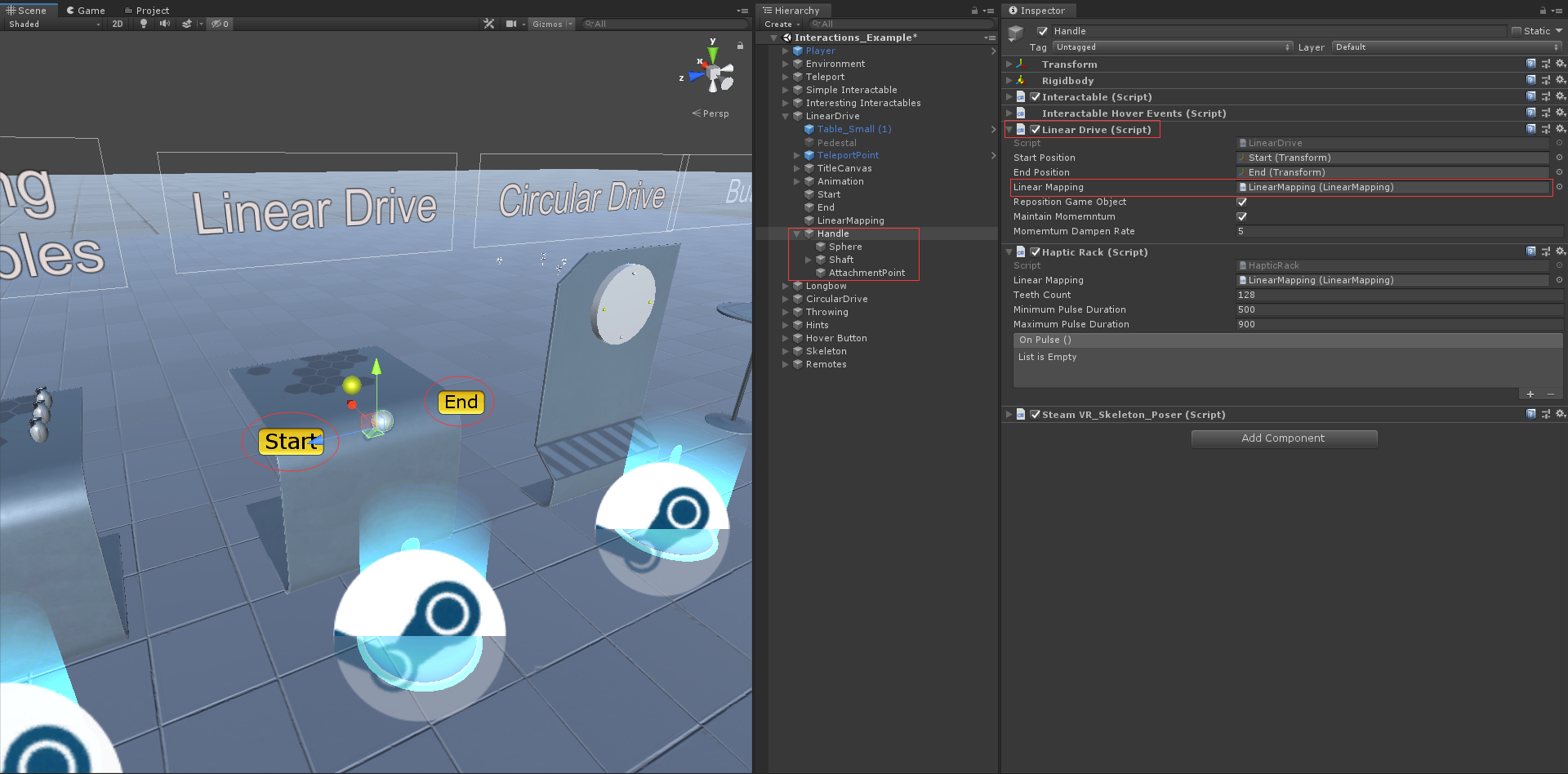Switch to the Game tab
Viewport: 1568px width, 774px height.
click(x=86, y=11)
